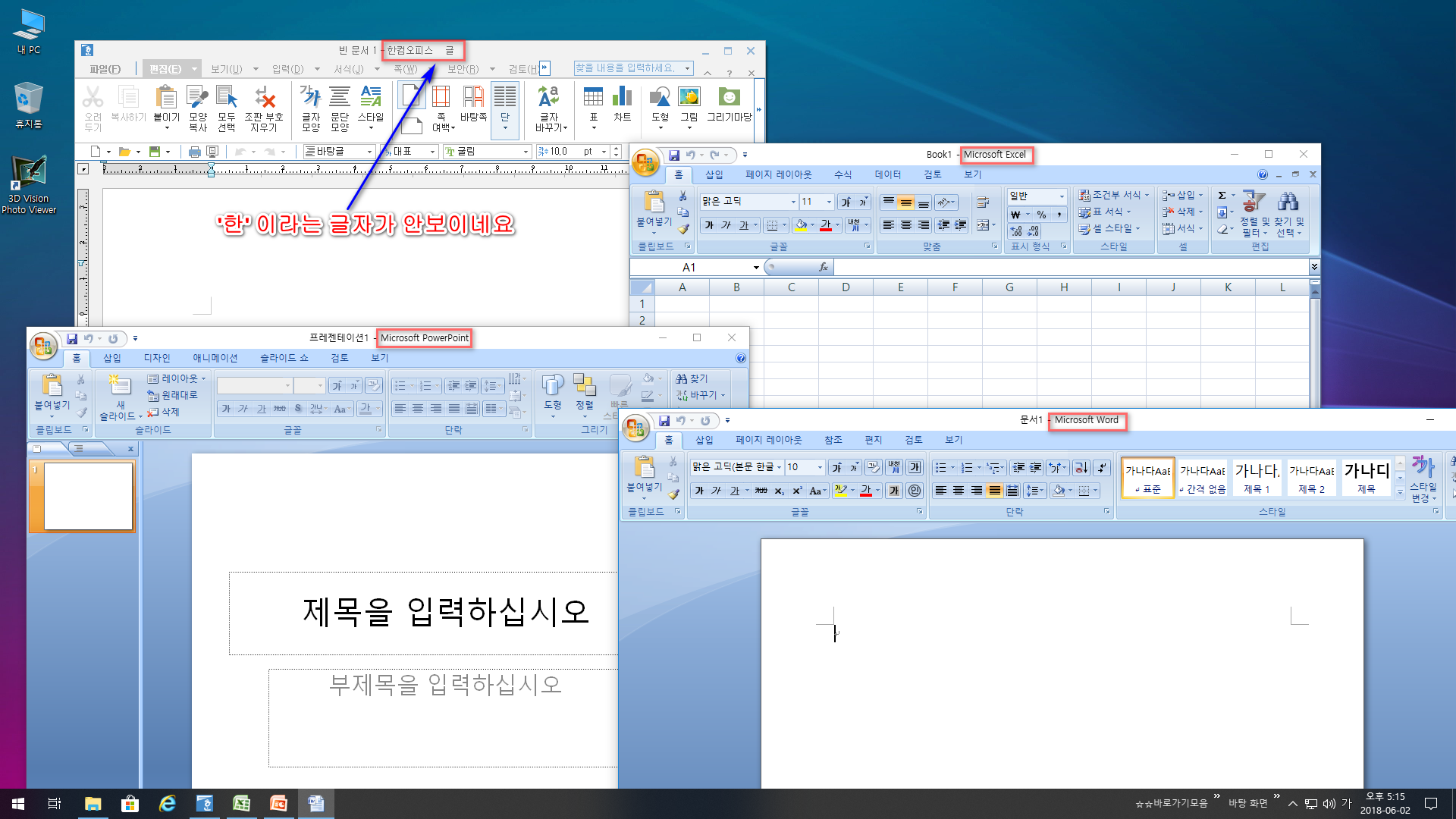Click the Excel Office button orb

[x=645, y=162]
